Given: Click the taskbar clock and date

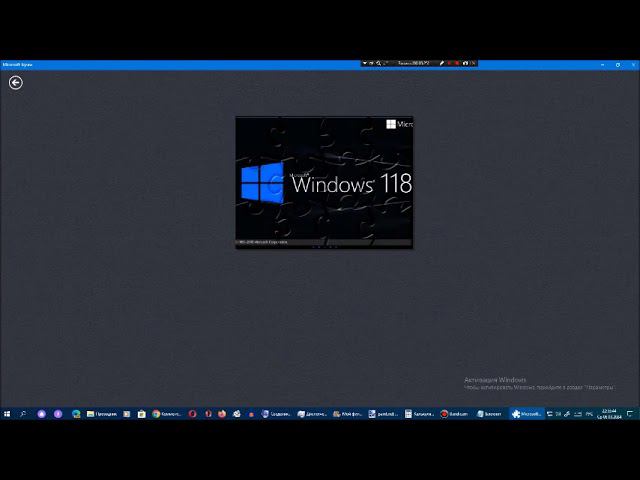Looking at the screenshot, I should click(x=609, y=414).
